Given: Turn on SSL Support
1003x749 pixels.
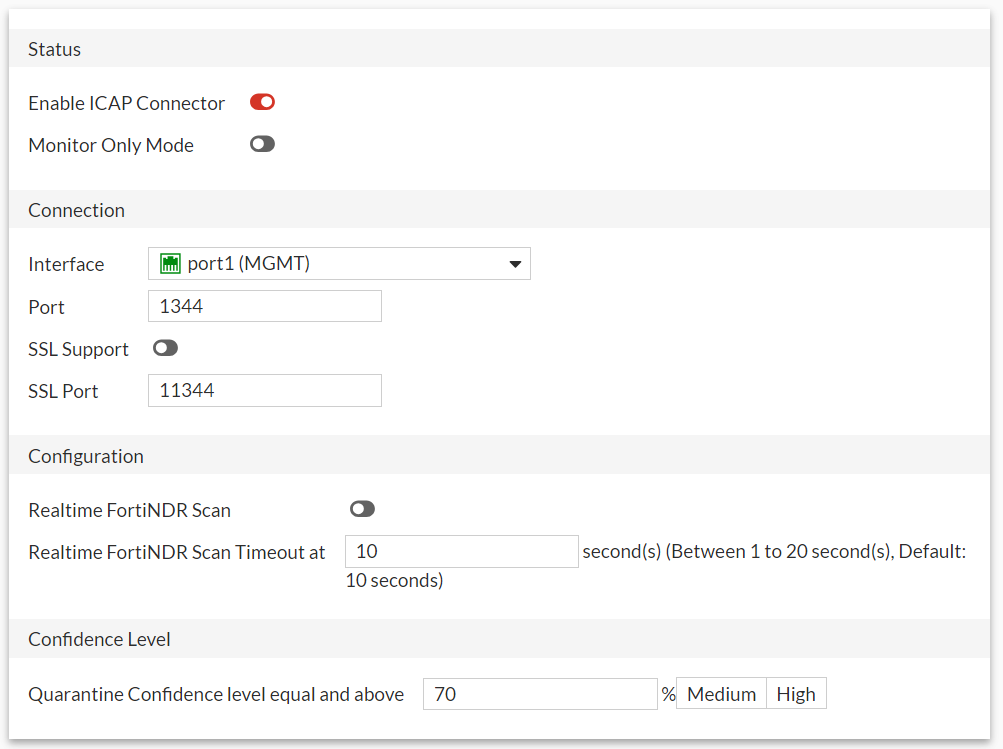Looking at the screenshot, I should point(165,348).
